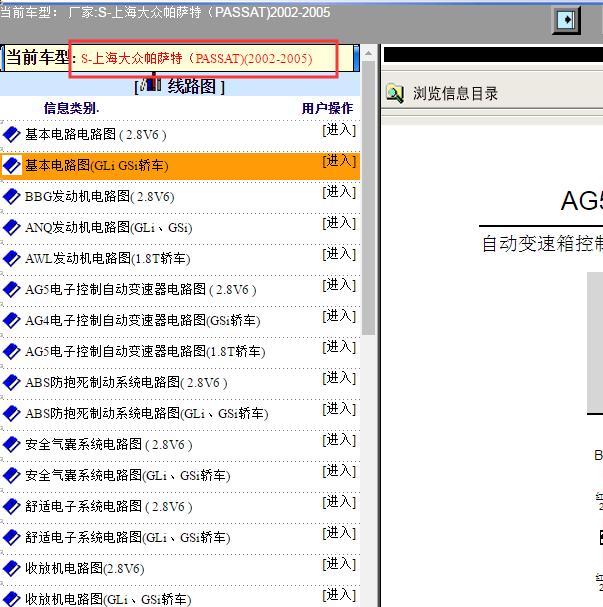Viewport: 603px width, 607px height.
Task: Click the book icon beside AG5 1.8T轿车 变速器电路图
Action: click(12, 351)
